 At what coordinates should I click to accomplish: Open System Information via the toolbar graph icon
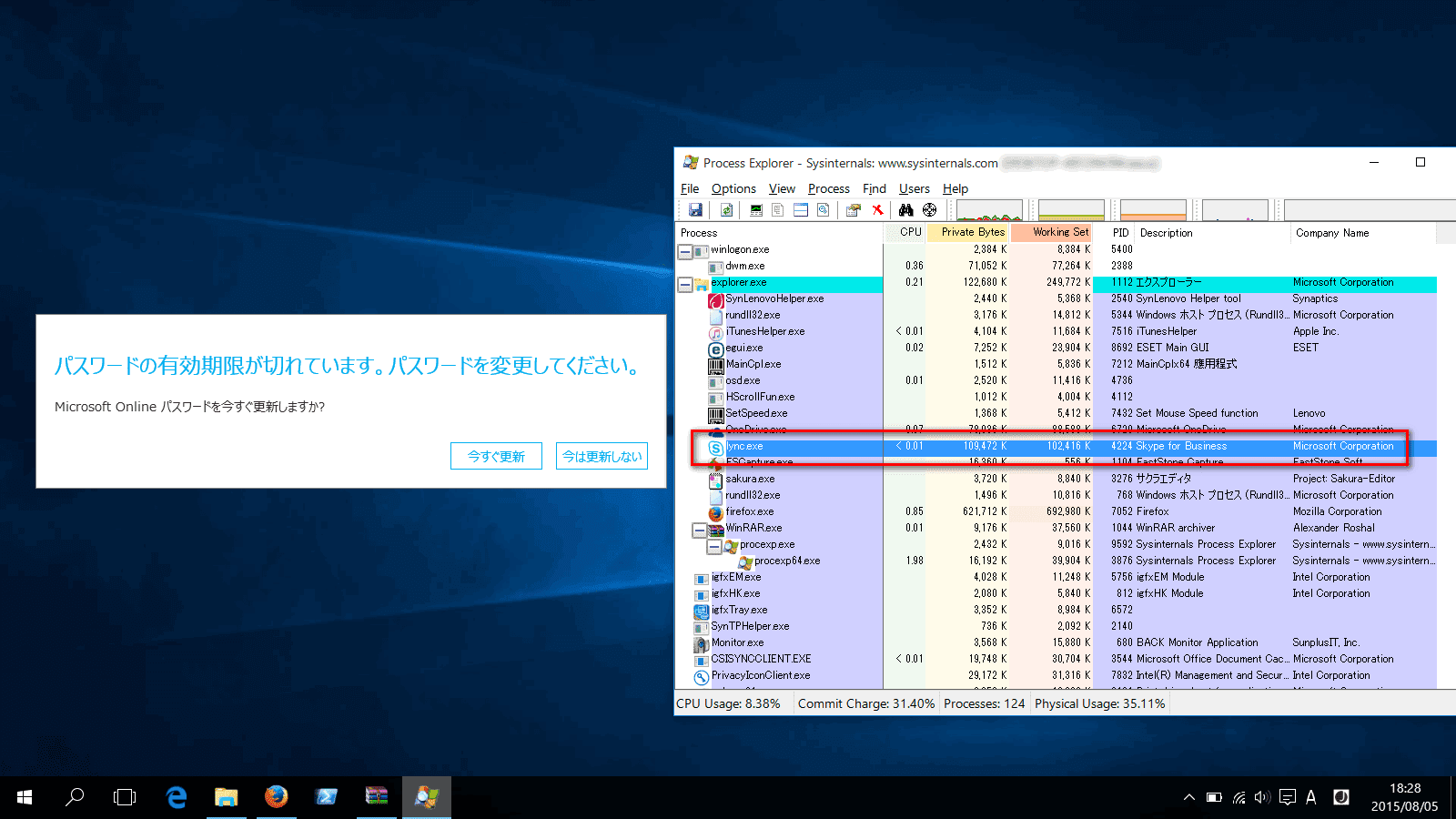click(756, 210)
